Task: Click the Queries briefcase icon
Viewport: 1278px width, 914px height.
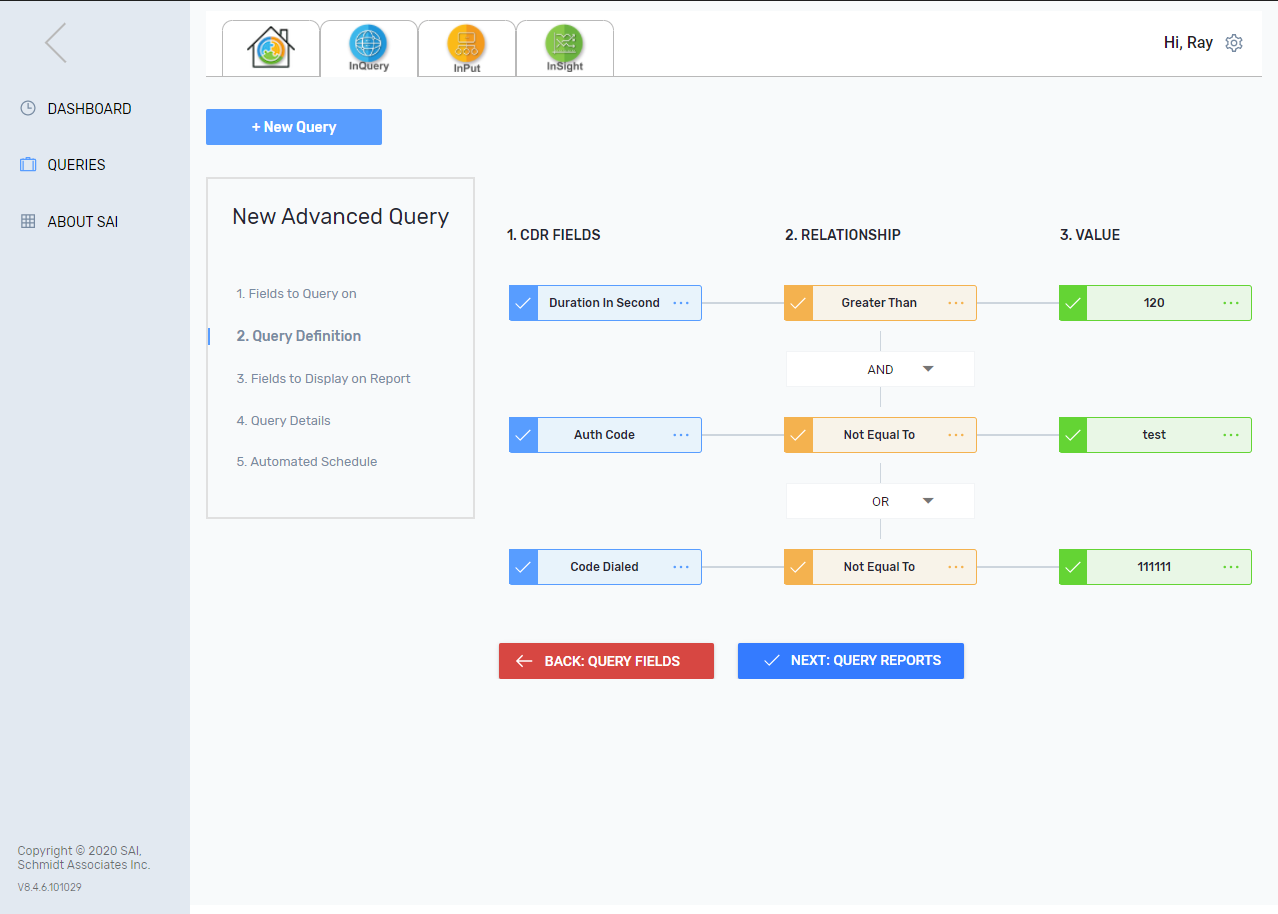Action: click(28, 165)
